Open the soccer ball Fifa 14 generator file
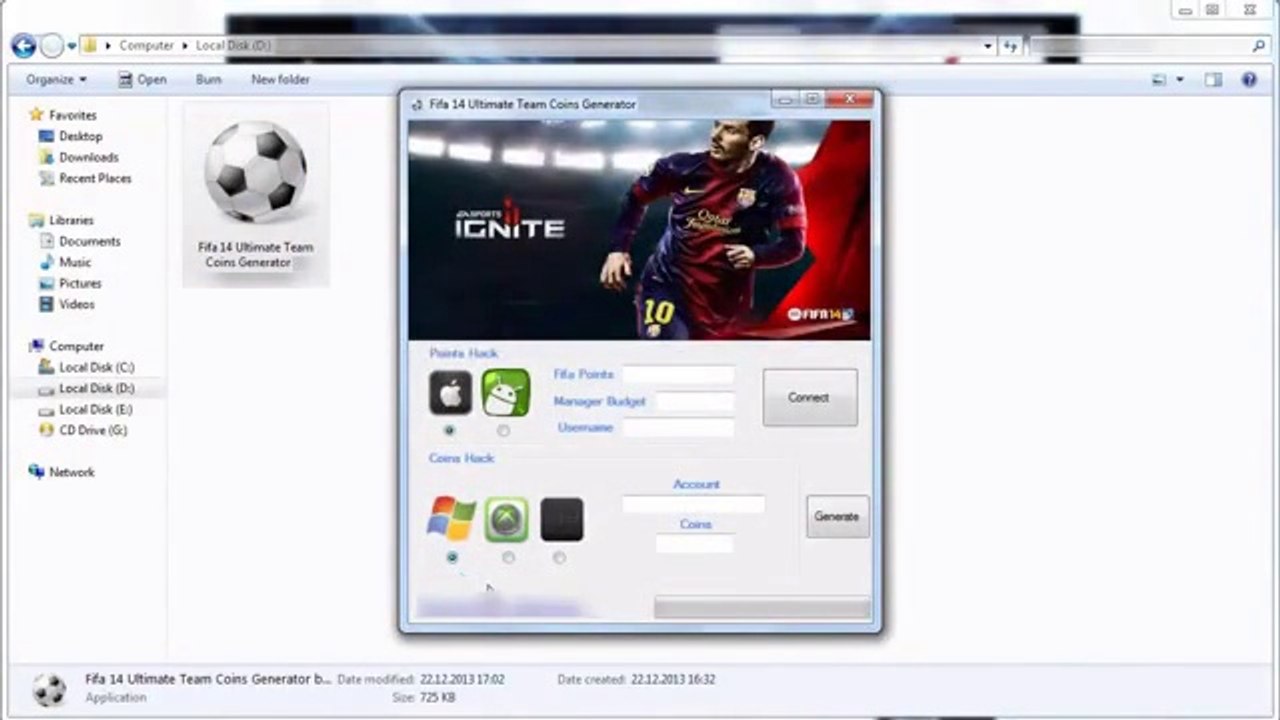The width and height of the screenshot is (1280, 720). (256, 195)
